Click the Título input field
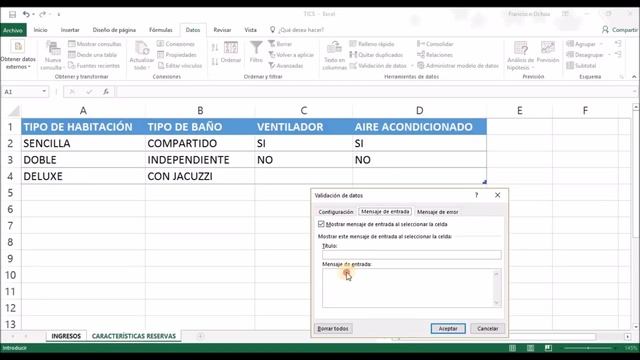This screenshot has height=360, width=640. click(x=411, y=255)
